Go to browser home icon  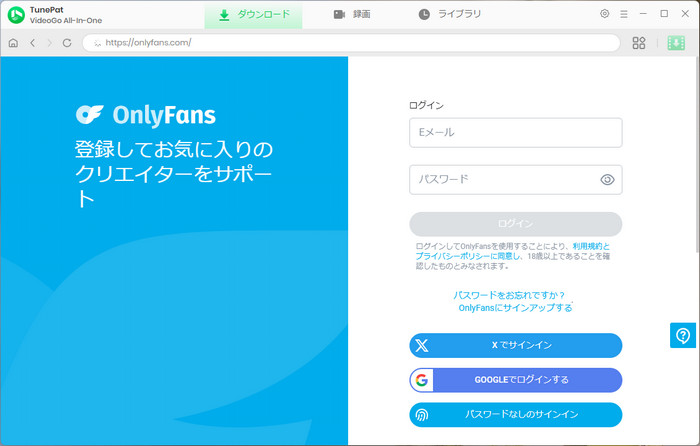(x=13, y=43)
